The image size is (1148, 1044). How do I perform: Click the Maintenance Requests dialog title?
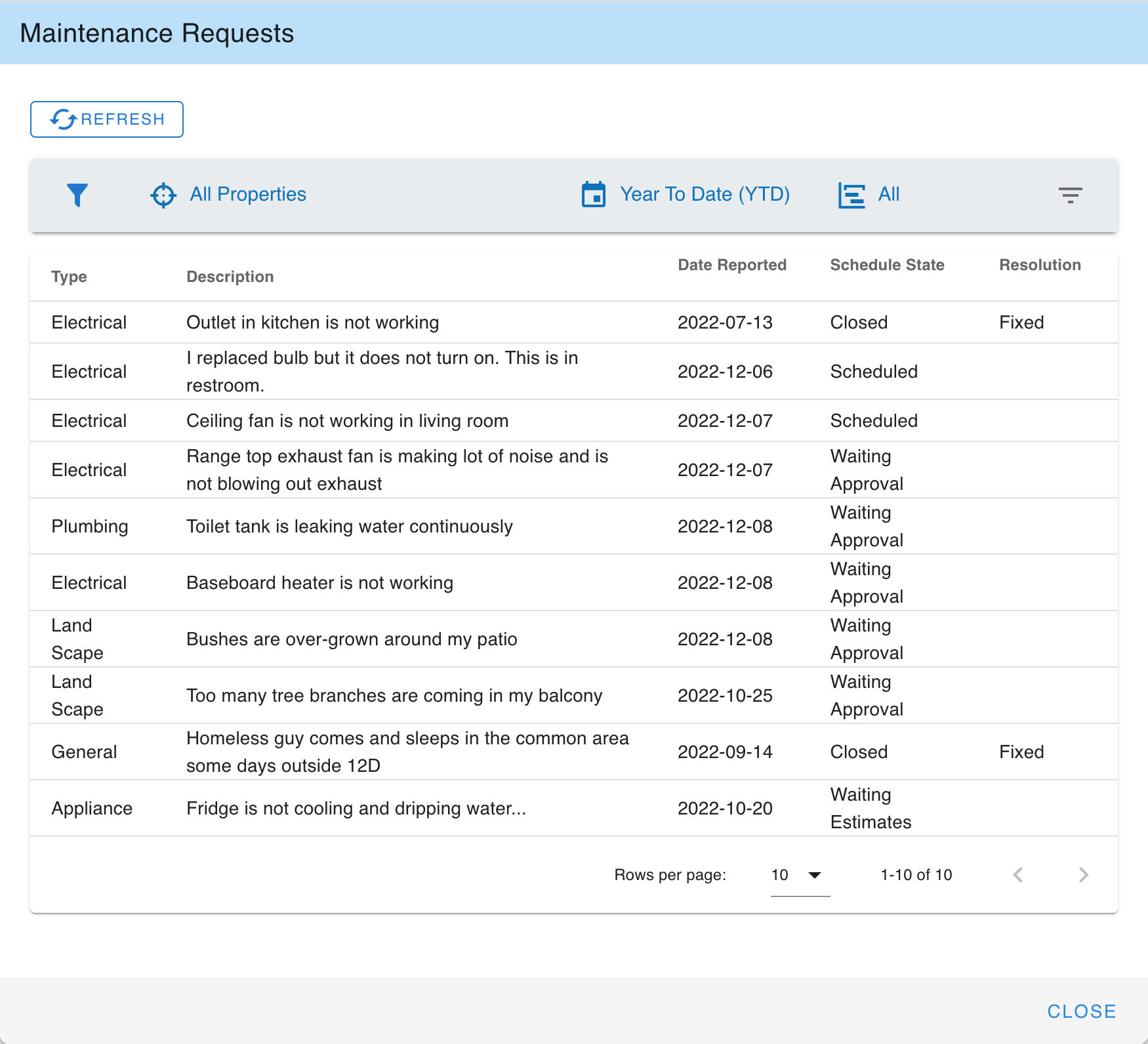pyautogui.click(x=157, y=33)
